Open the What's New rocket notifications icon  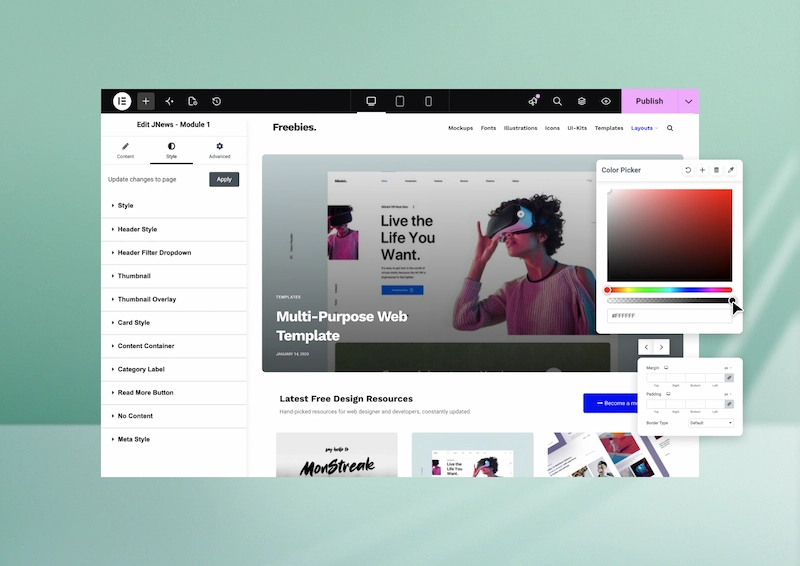coord(533,101)
